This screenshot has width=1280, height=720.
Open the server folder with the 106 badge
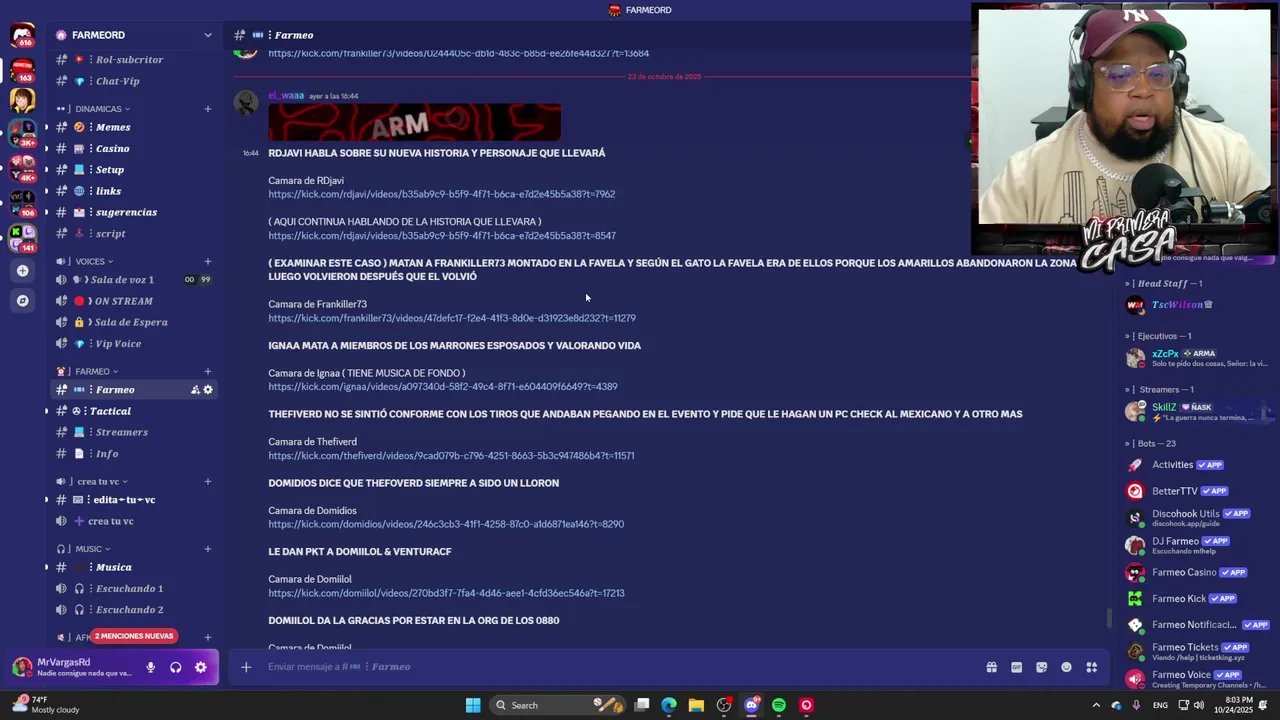coord(22,203)
